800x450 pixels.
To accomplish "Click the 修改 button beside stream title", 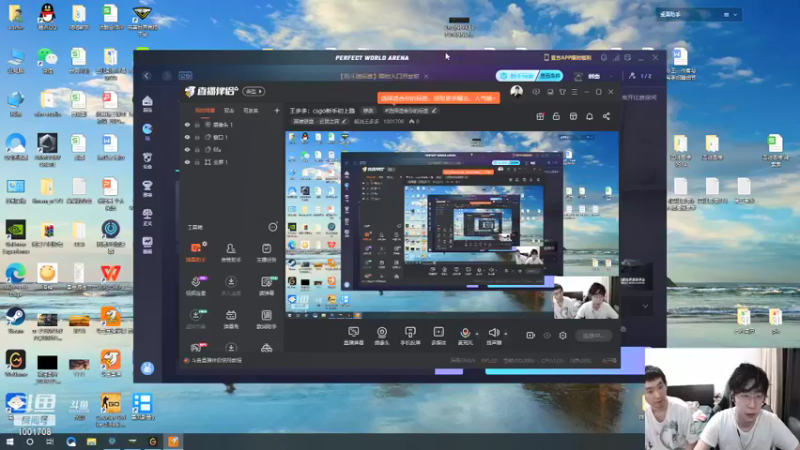I will [x=368, y=111].
